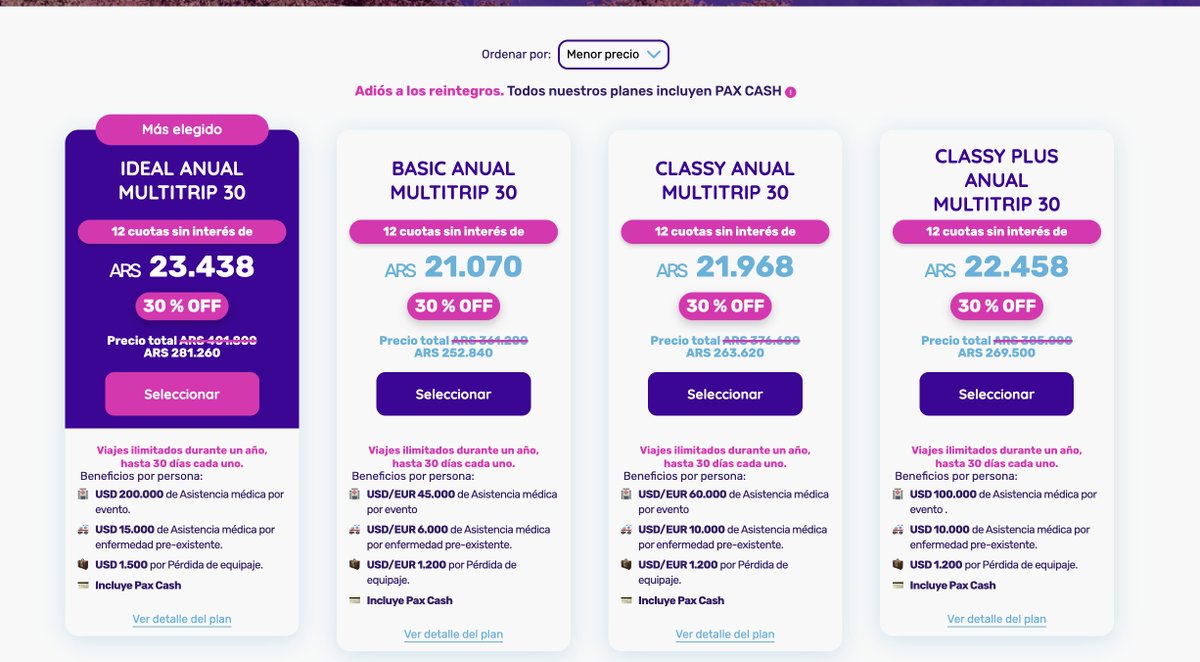Image resolution: width=1200 pixels, height=662 pixels.
Task: Click ambulance icon in BASIC ANUAL plan
Action: 354,529
